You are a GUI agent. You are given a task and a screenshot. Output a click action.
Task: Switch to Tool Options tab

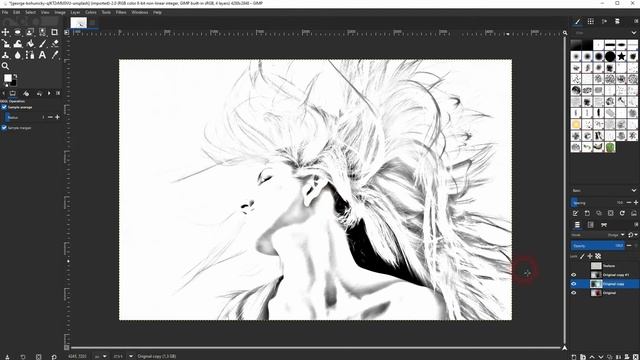(13, 93)
